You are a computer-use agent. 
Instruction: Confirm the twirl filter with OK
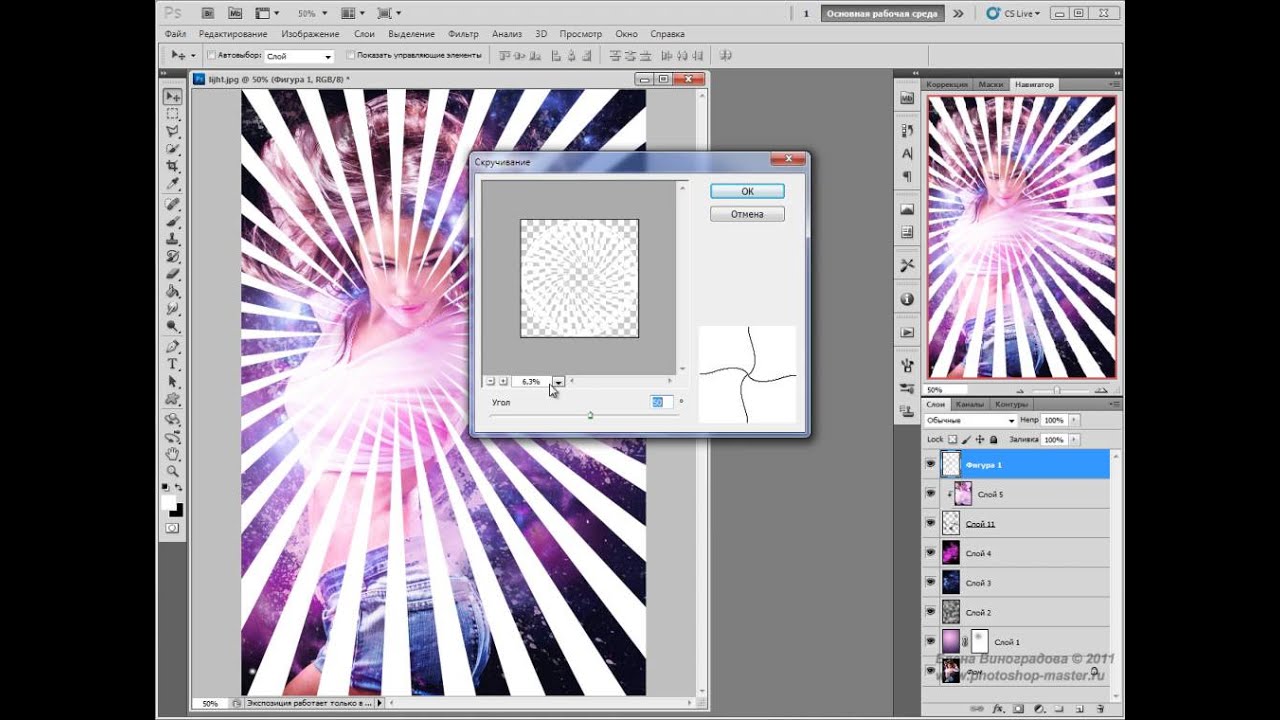[747, 191]
